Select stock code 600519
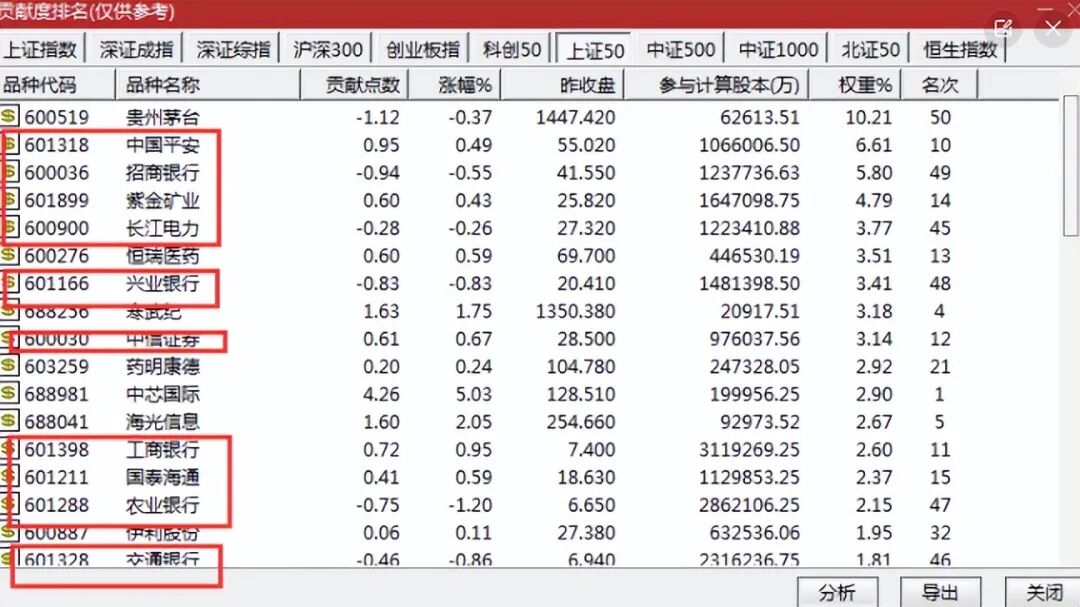1080x607 pixels. click(x=56, y=117)
